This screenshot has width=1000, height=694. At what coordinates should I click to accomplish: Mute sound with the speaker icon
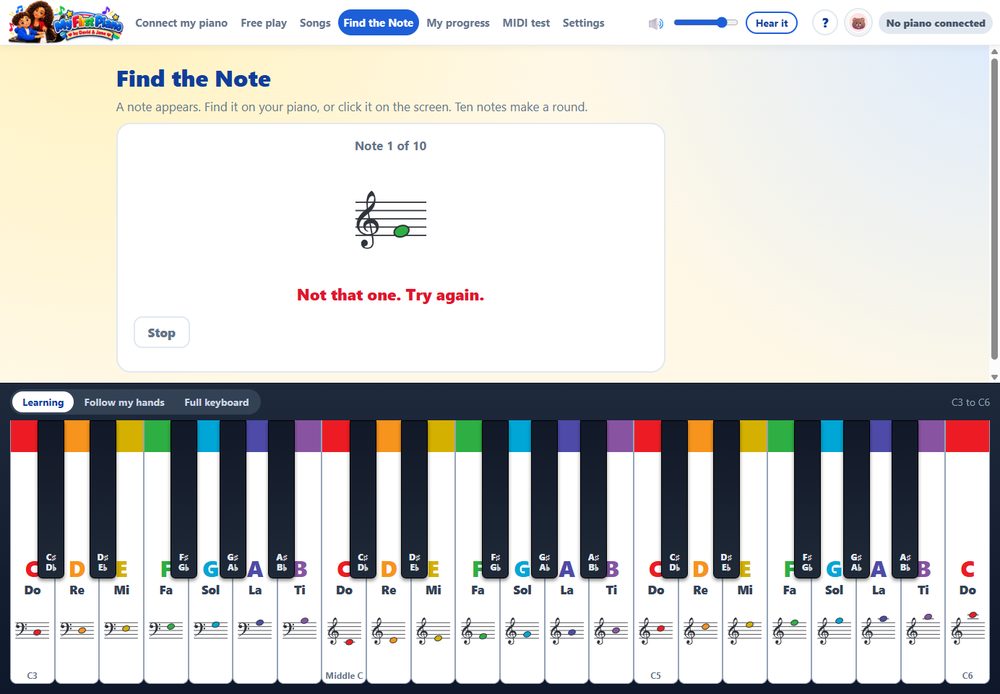click(656, 24)
